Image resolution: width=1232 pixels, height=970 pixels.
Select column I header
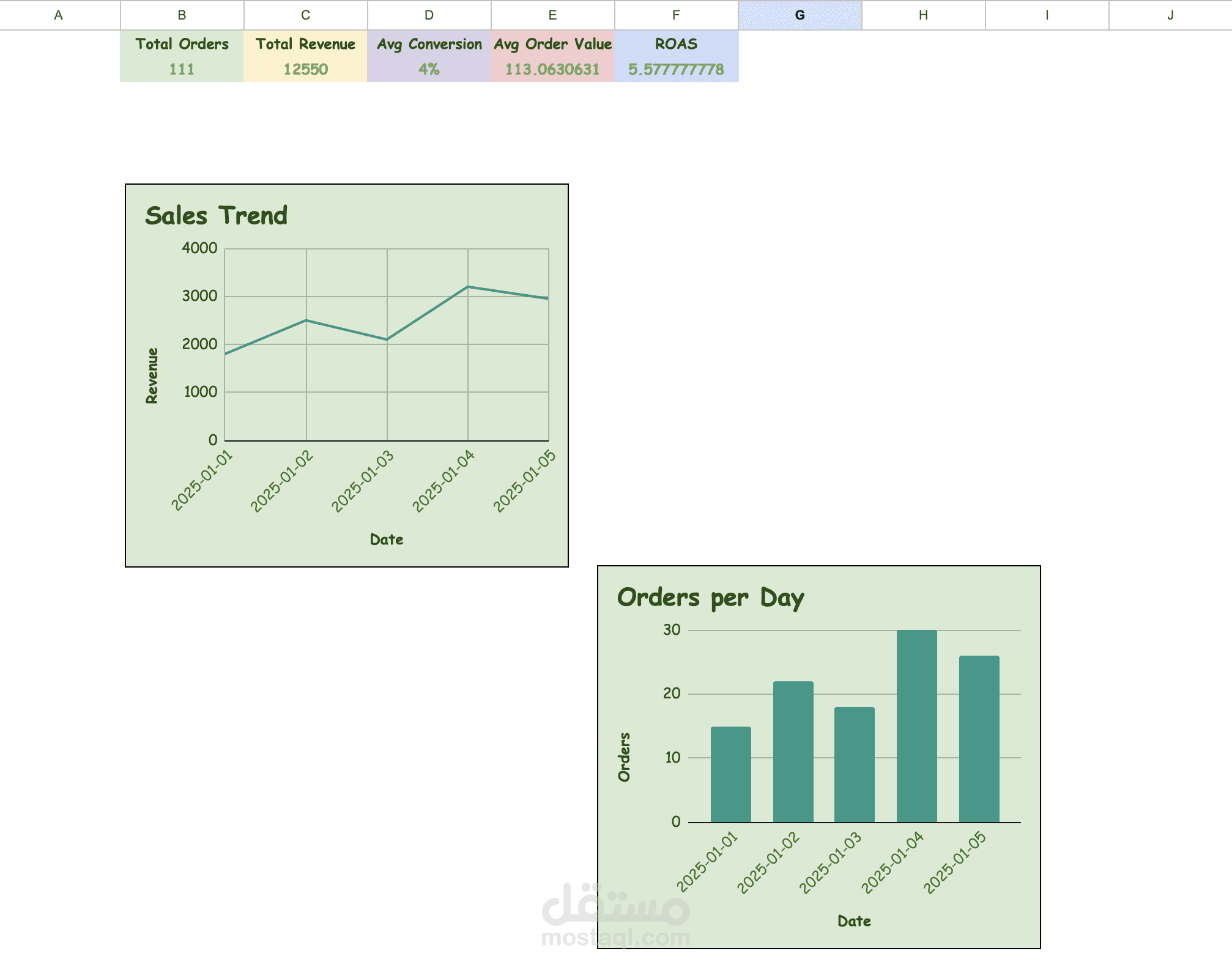tap(1047, 15)
